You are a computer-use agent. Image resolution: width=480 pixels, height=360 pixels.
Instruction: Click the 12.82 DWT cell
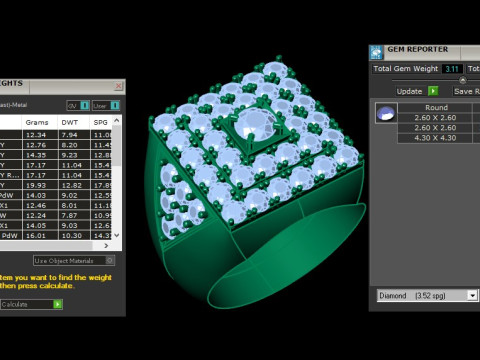click(74, 185)
